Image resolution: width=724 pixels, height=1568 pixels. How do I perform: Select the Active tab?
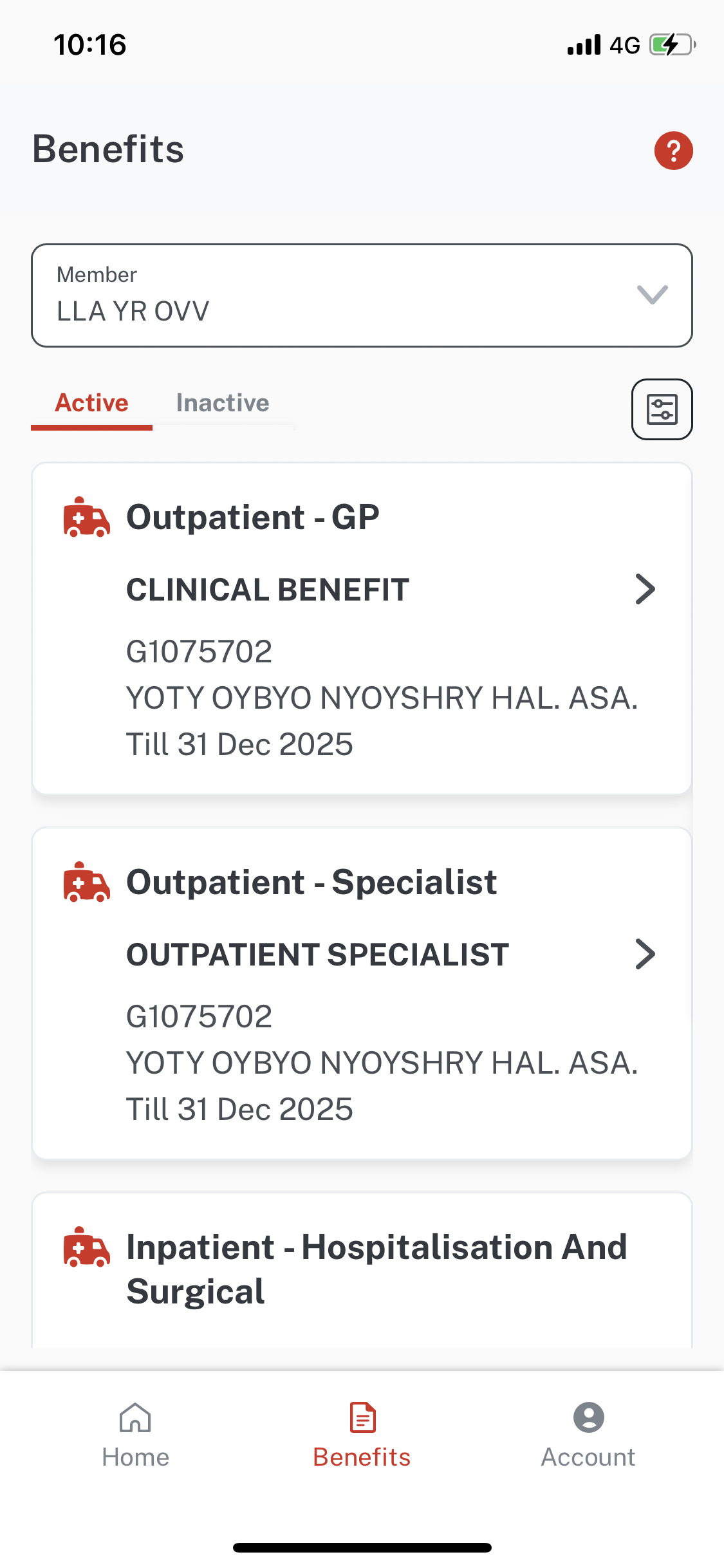click(x=92, y=403)
